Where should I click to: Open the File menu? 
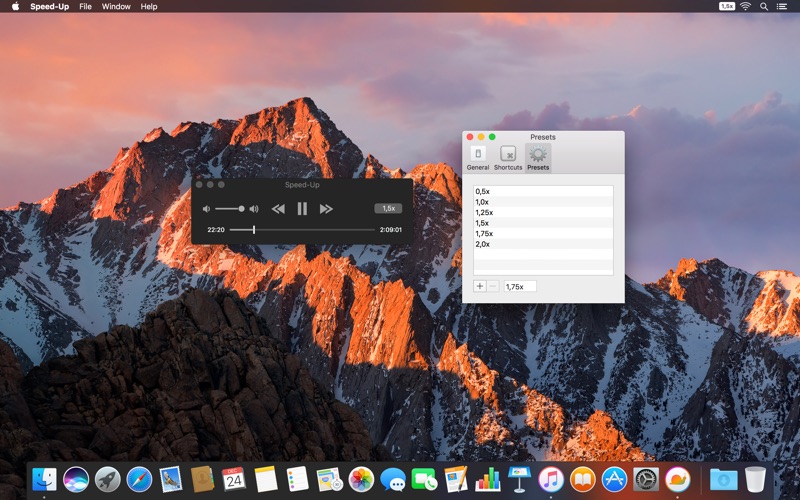(85, 6)
